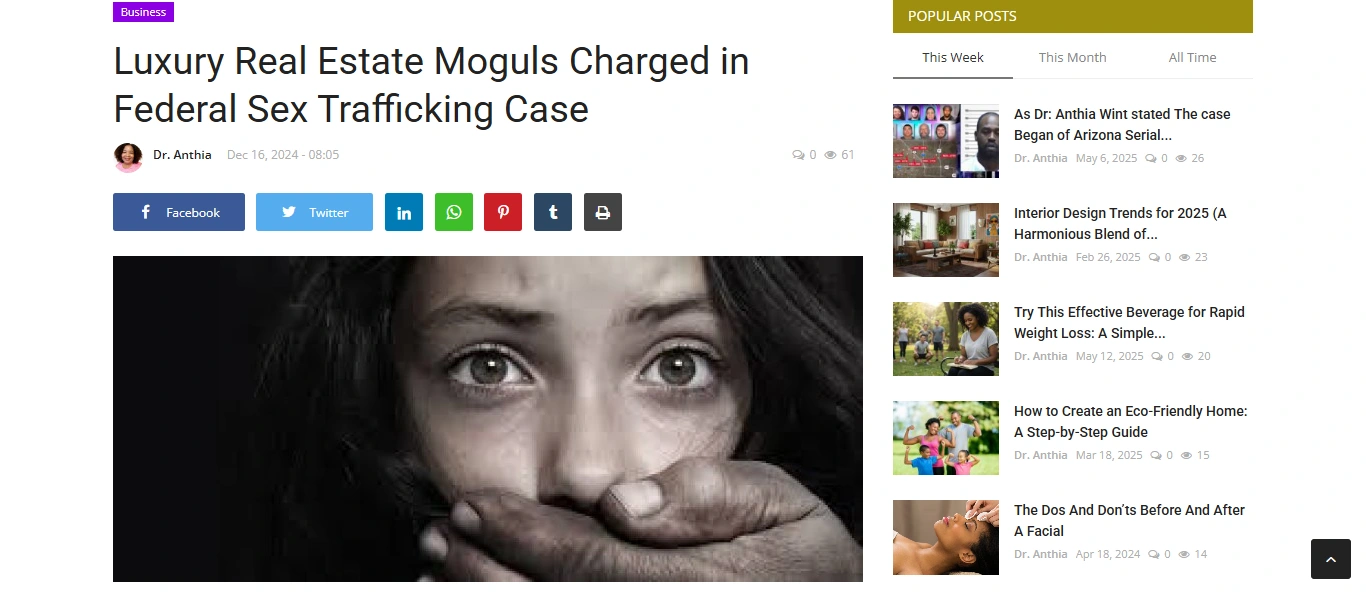Switch to This Week tab
This screenshot has height=599, width=1366.
click(x=953, y=57)
